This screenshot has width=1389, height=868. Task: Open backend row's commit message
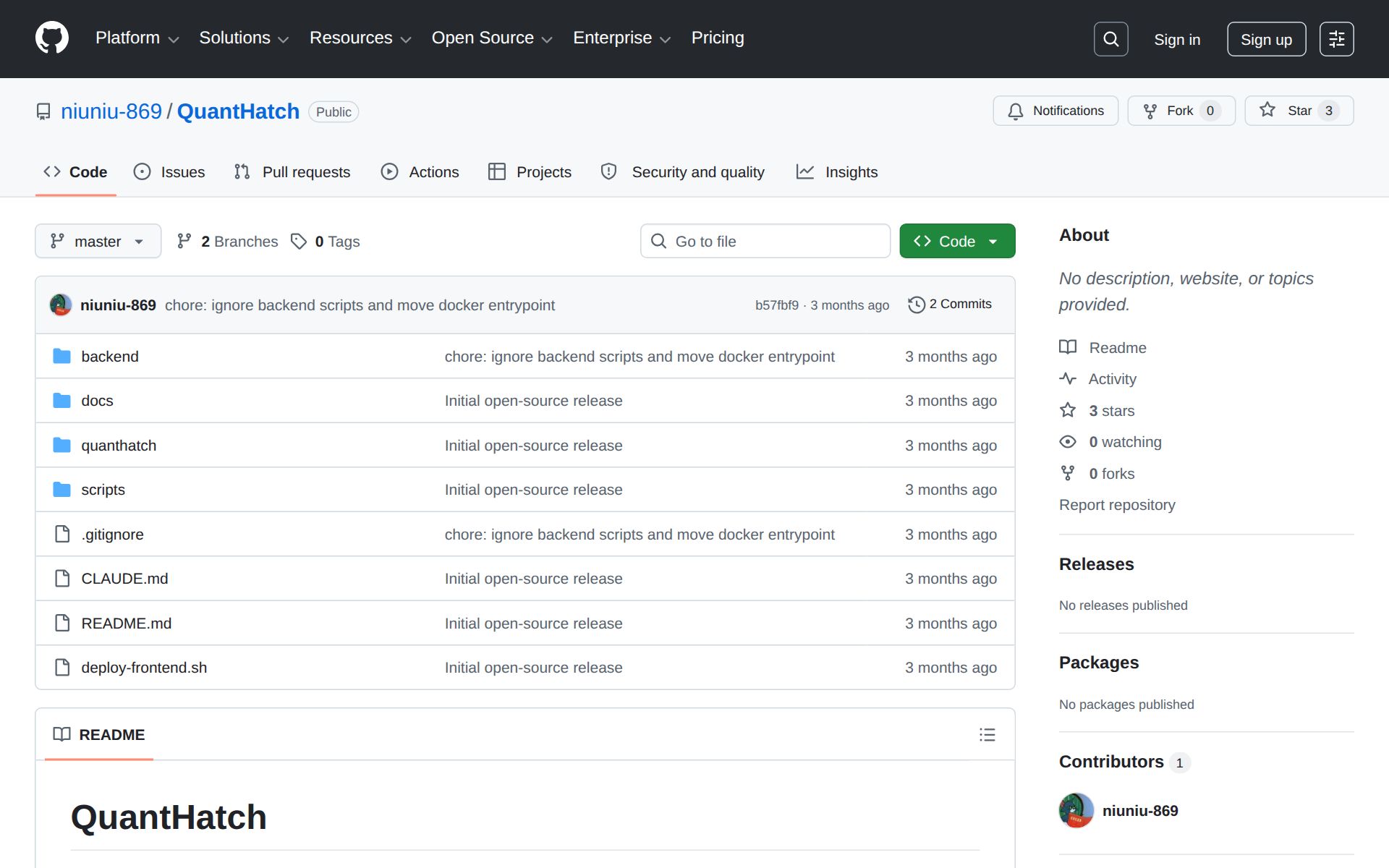[x=640, y=357]
